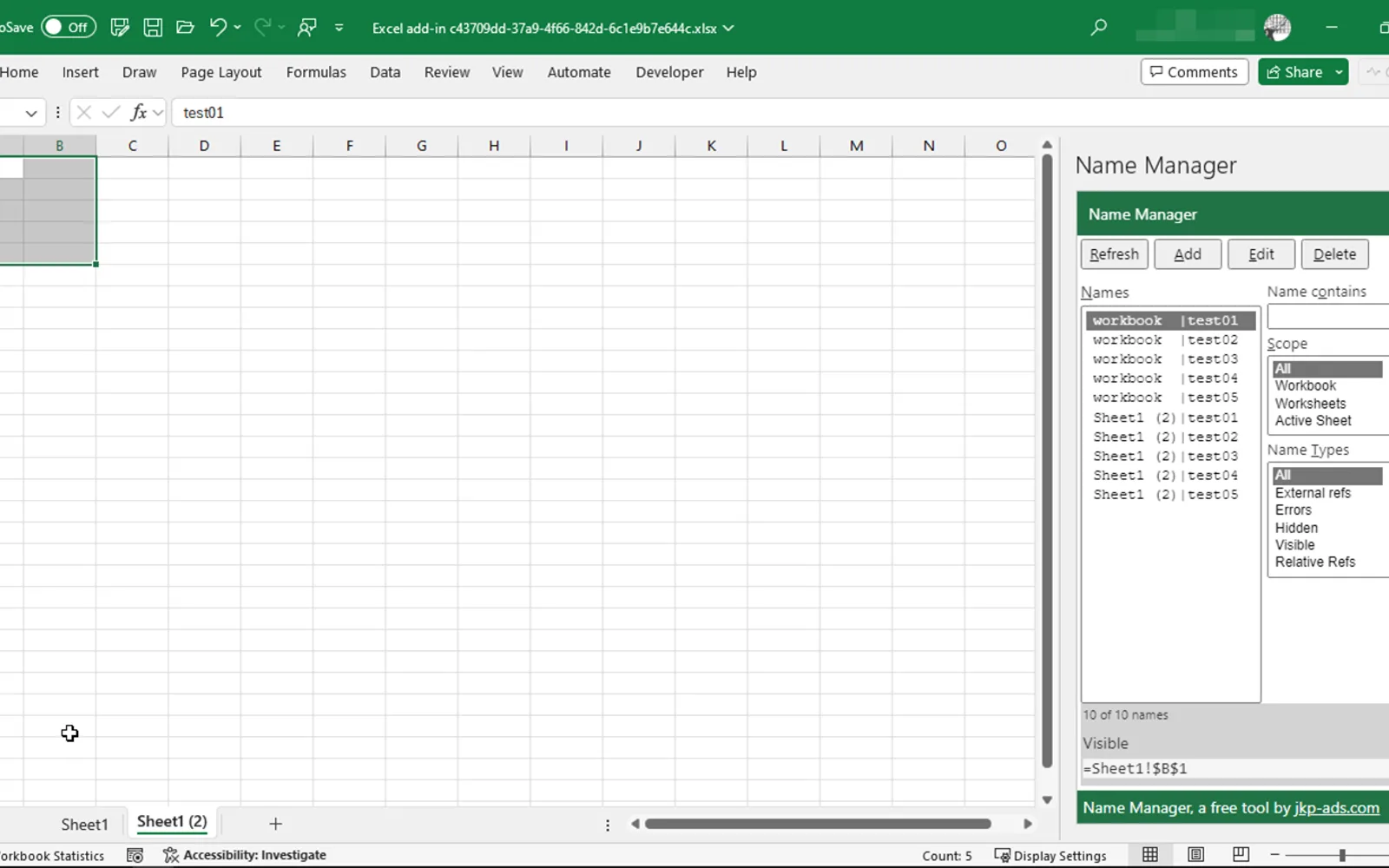Open the Undo history dropdown arrow
1389x868 pixels.
click(x=237, y=28)
